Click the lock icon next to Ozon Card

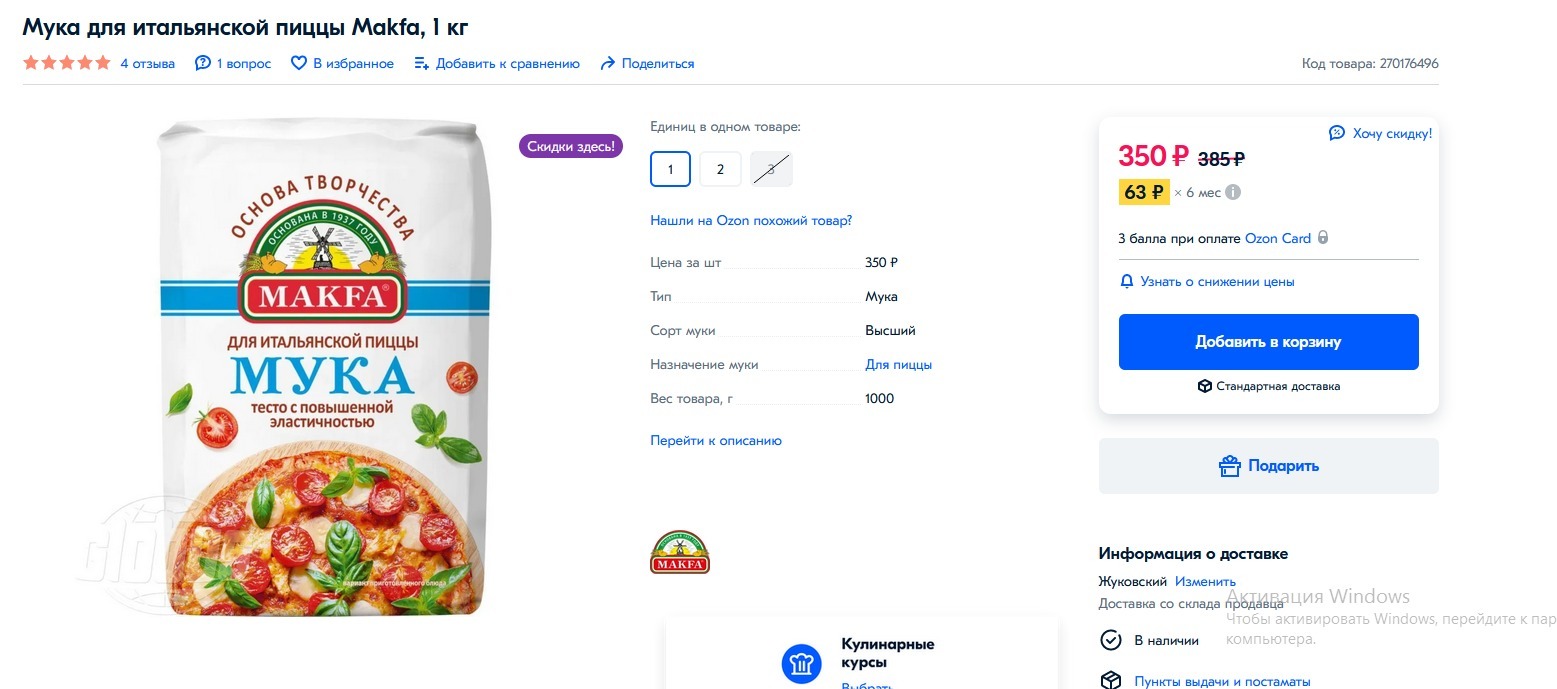pos(1323,239)
